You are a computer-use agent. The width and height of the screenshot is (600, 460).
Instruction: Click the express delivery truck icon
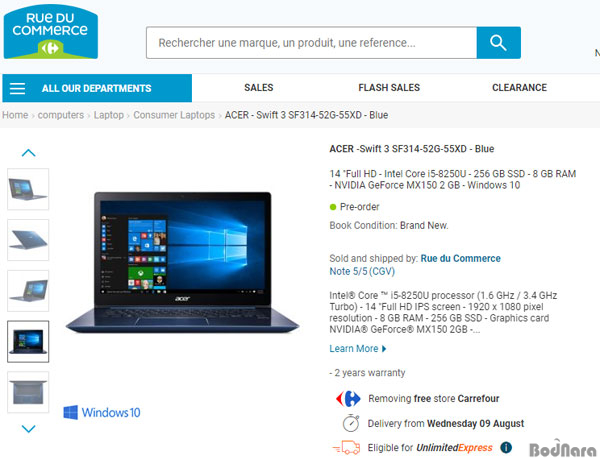[x=346, y=447]
